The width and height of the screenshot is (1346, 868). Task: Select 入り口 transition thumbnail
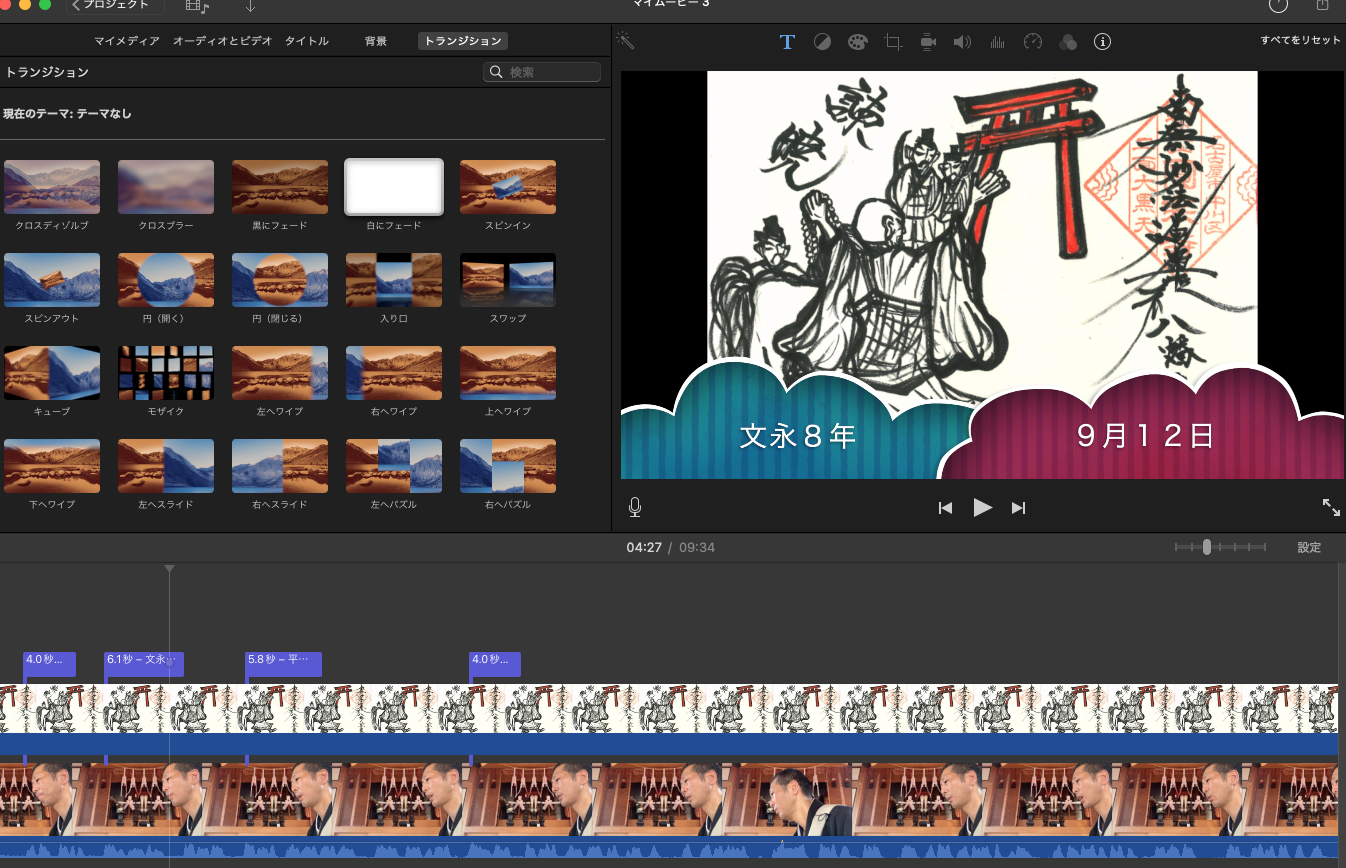pos(394,280)
